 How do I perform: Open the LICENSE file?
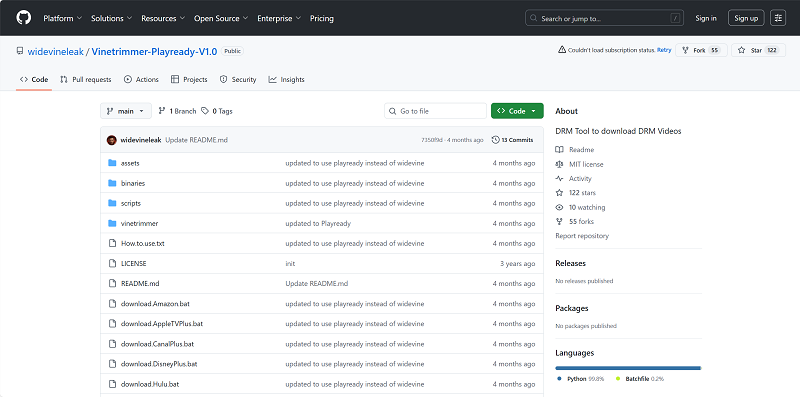[134, 263]
